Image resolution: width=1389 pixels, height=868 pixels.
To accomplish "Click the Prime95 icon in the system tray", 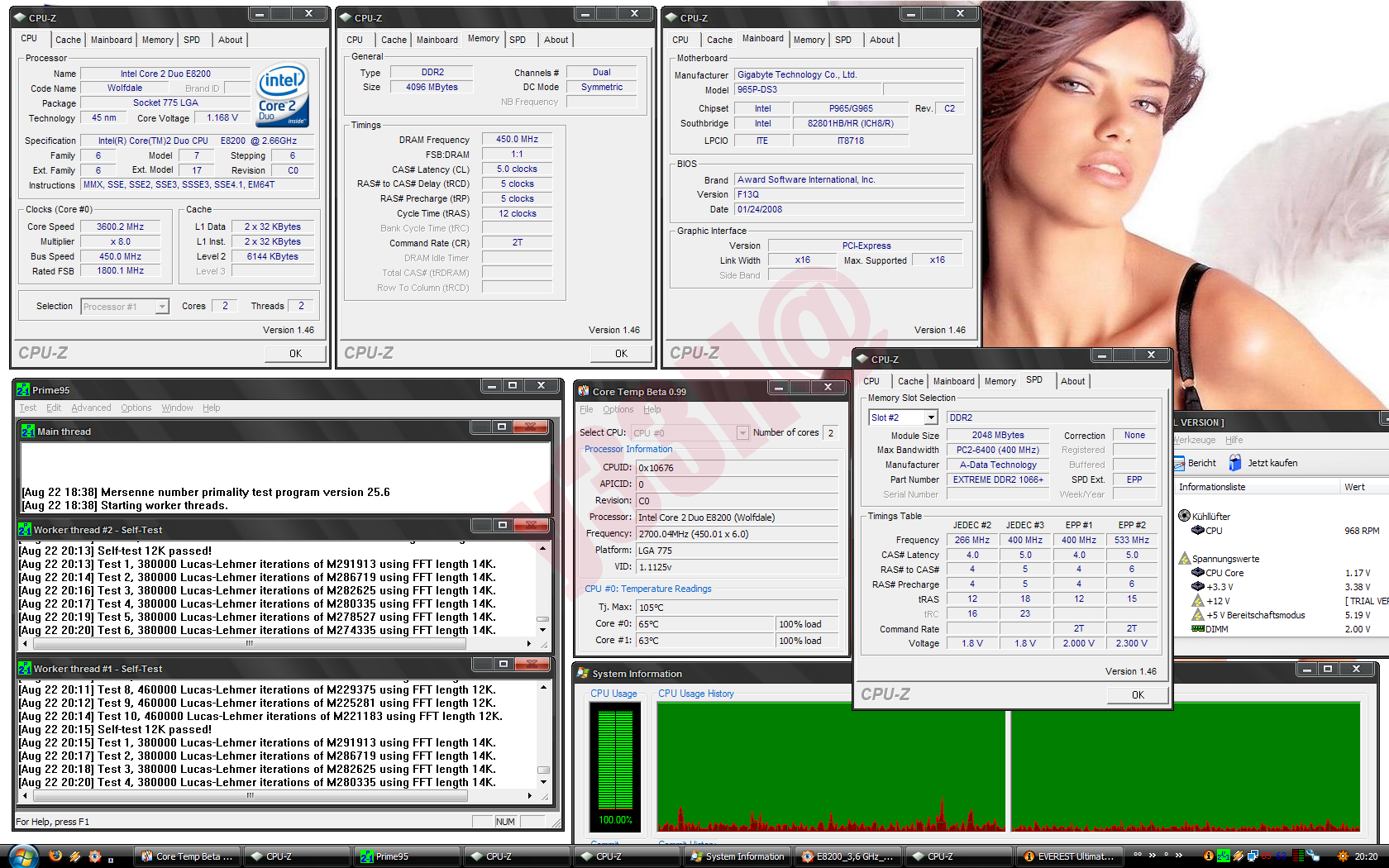I will 1224,856.
